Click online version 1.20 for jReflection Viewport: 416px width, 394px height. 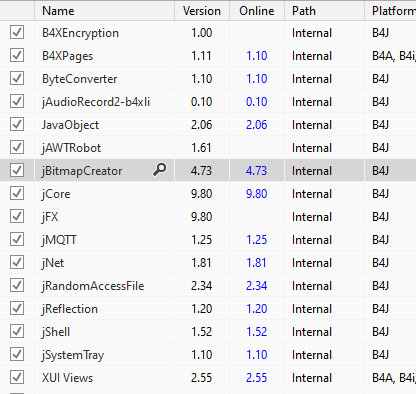tap(257, 309)
